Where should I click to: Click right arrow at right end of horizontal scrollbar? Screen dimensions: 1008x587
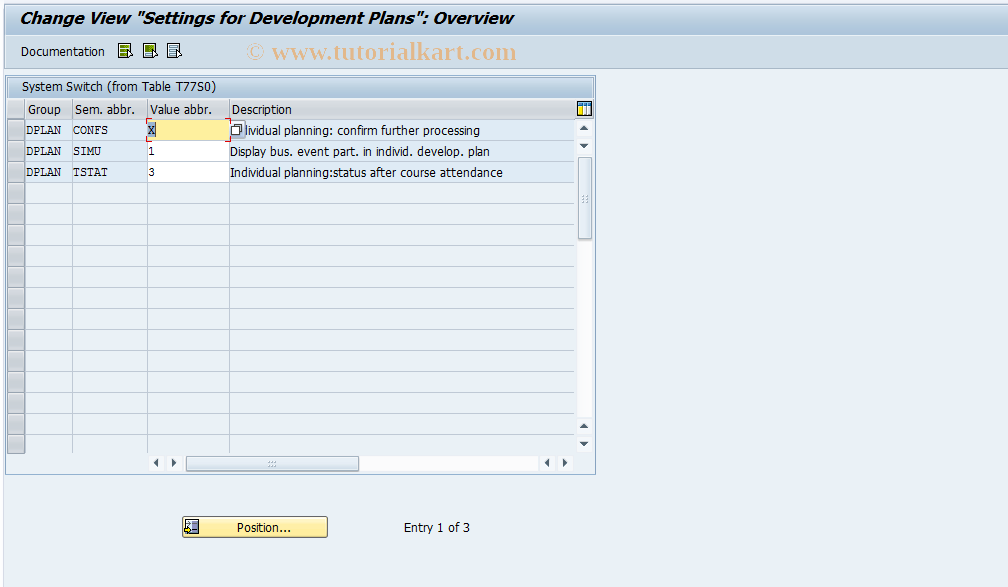click(x=564, y=463)
